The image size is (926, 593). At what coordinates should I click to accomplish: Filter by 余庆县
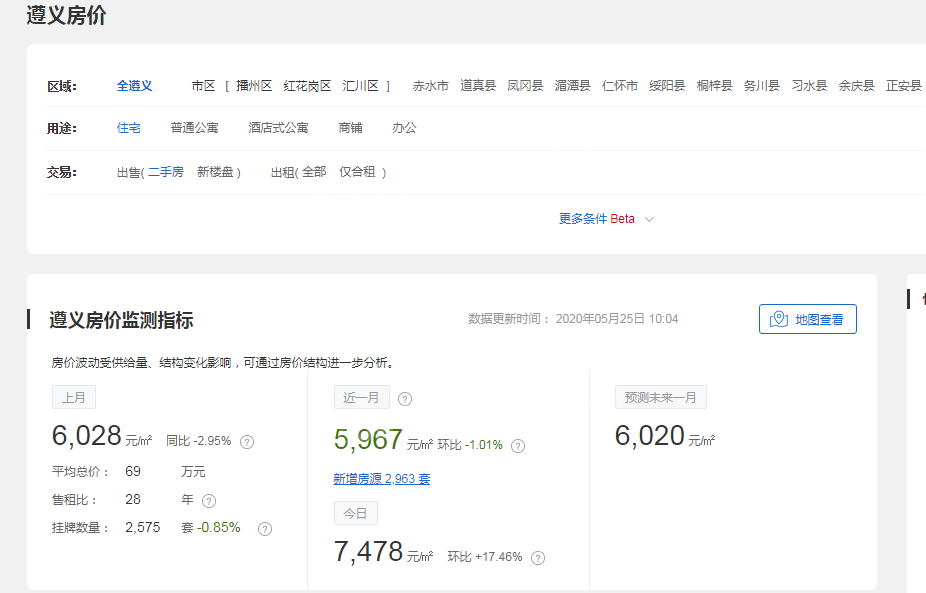pos(856,86)
